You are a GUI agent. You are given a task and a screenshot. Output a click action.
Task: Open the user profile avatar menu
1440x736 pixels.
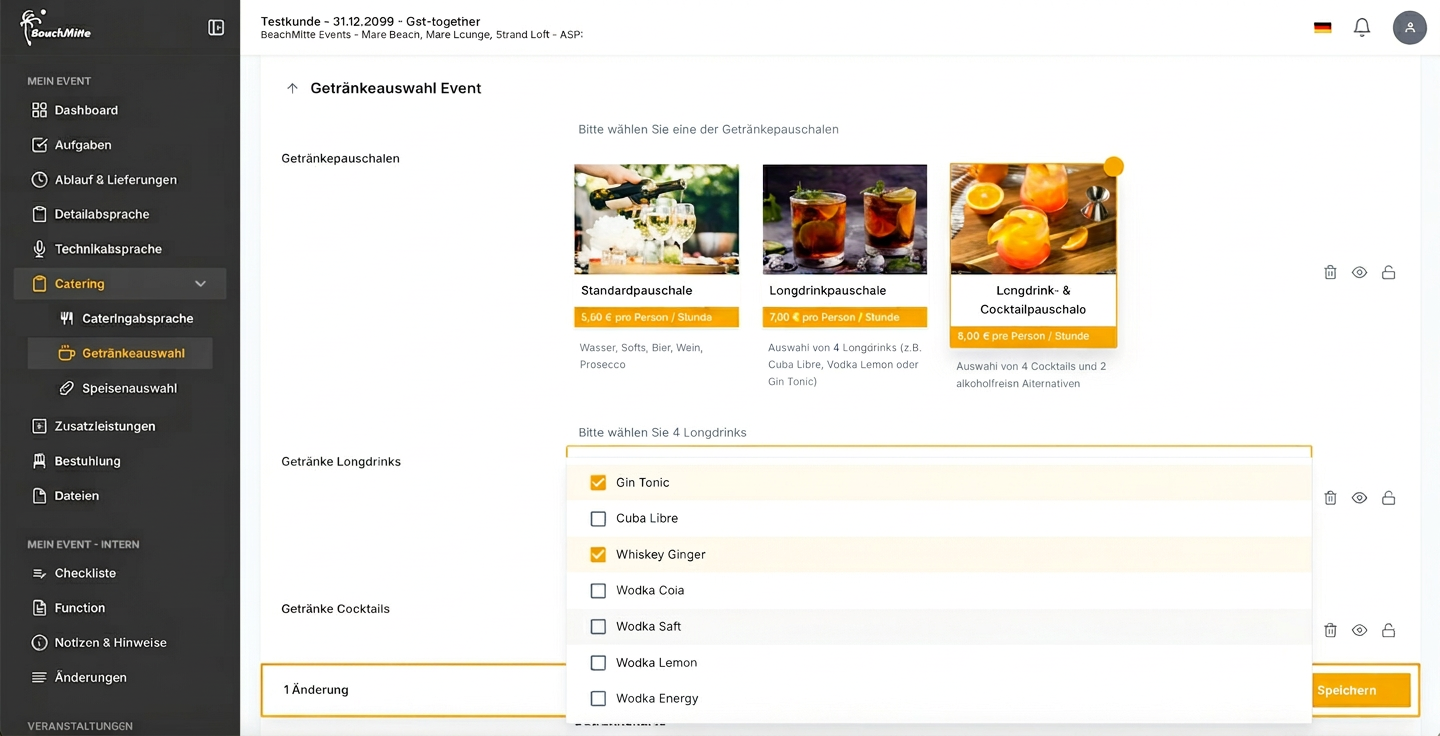(x=1410, y=27)
